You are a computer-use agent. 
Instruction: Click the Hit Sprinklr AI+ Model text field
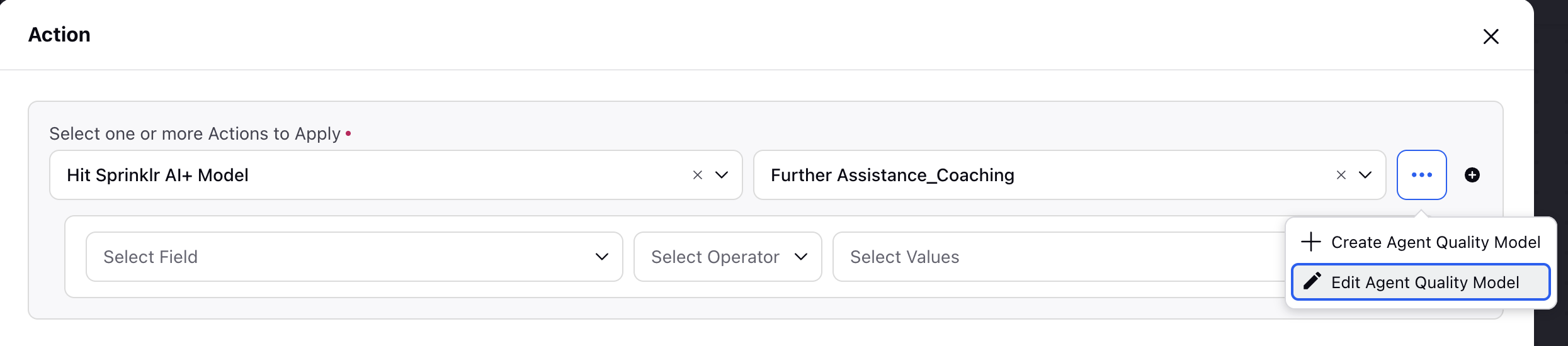tap(396, 175)
